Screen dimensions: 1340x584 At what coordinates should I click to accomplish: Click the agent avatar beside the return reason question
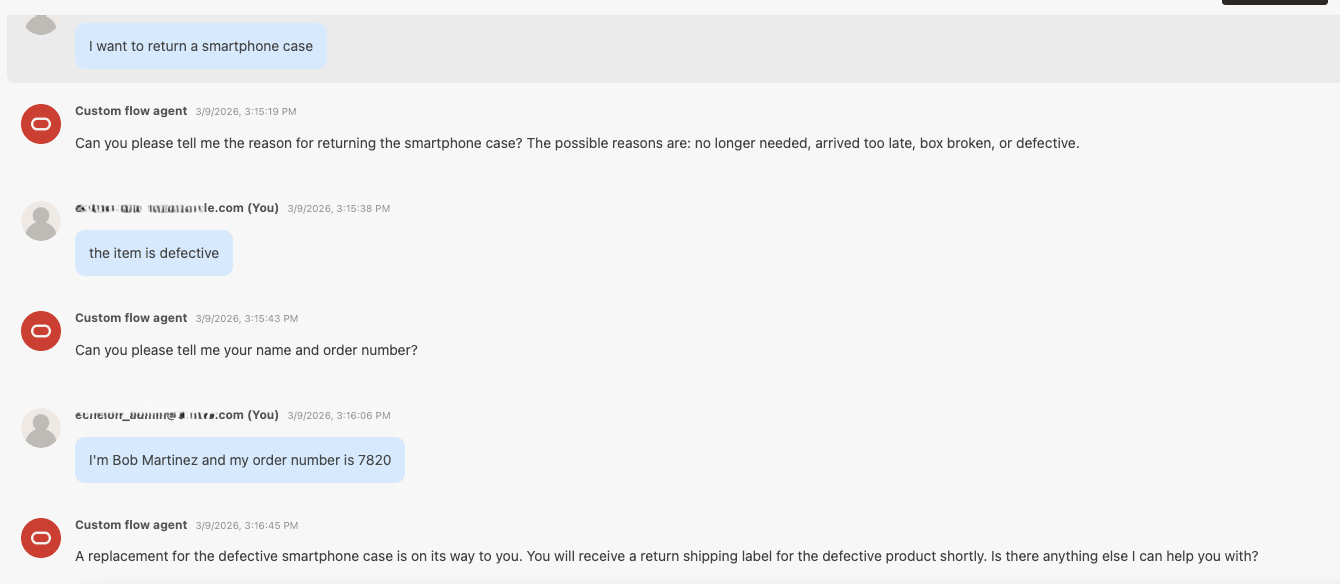point(40,124)
